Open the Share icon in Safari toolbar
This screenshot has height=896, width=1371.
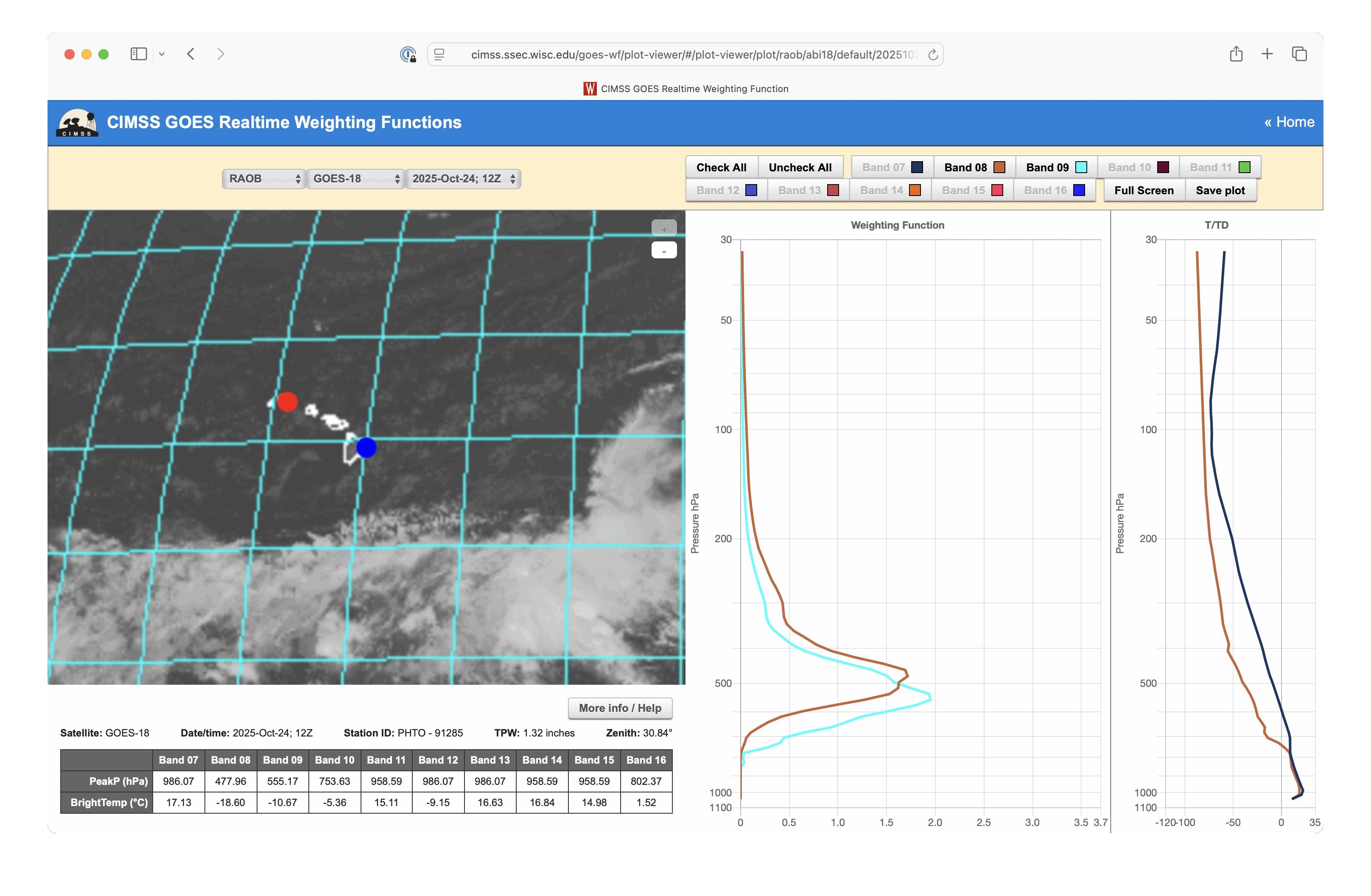pyautogui.click(x=1236, y=54)
